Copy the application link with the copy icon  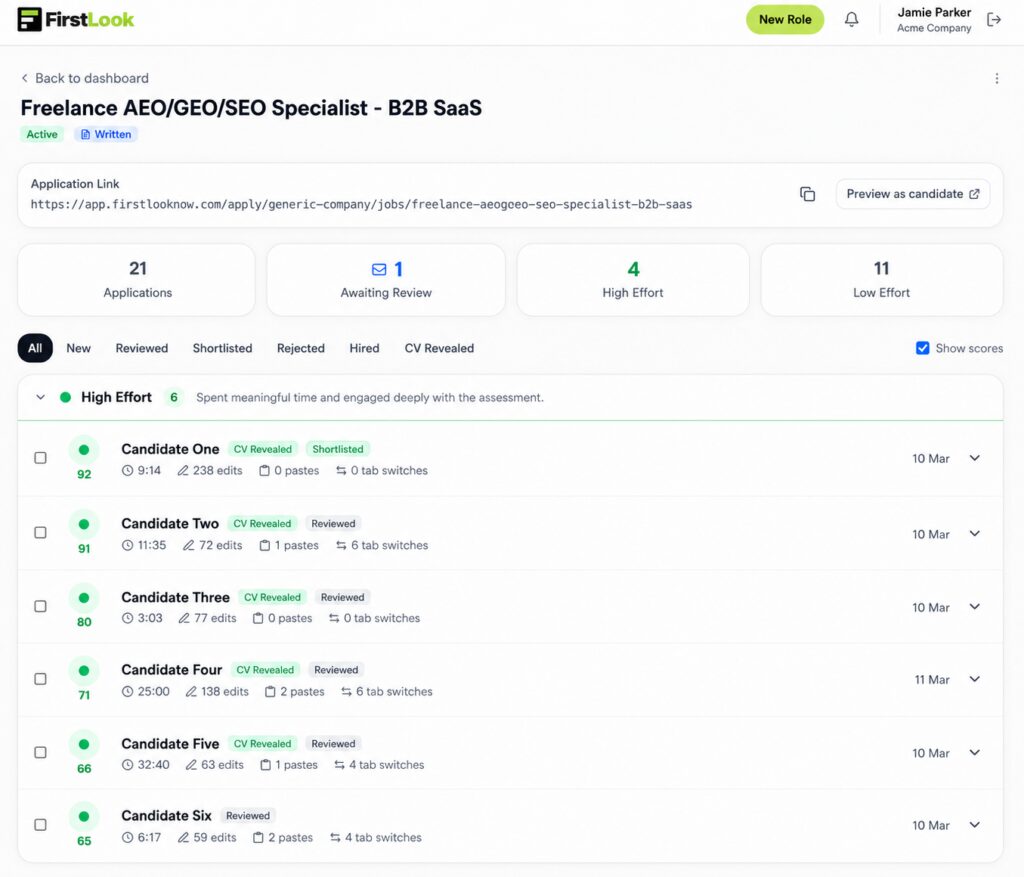807,194
